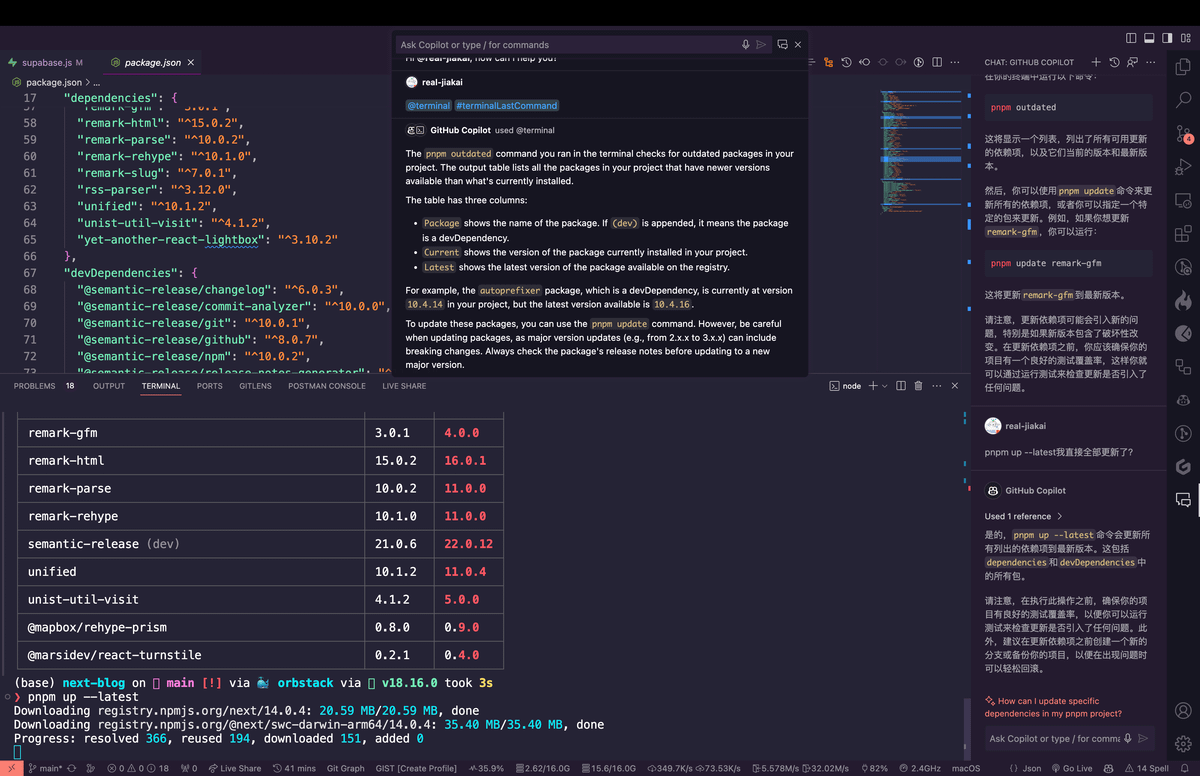Split the terminal with the split icon
Screen dimensions: 1200x776
[901, 386]
